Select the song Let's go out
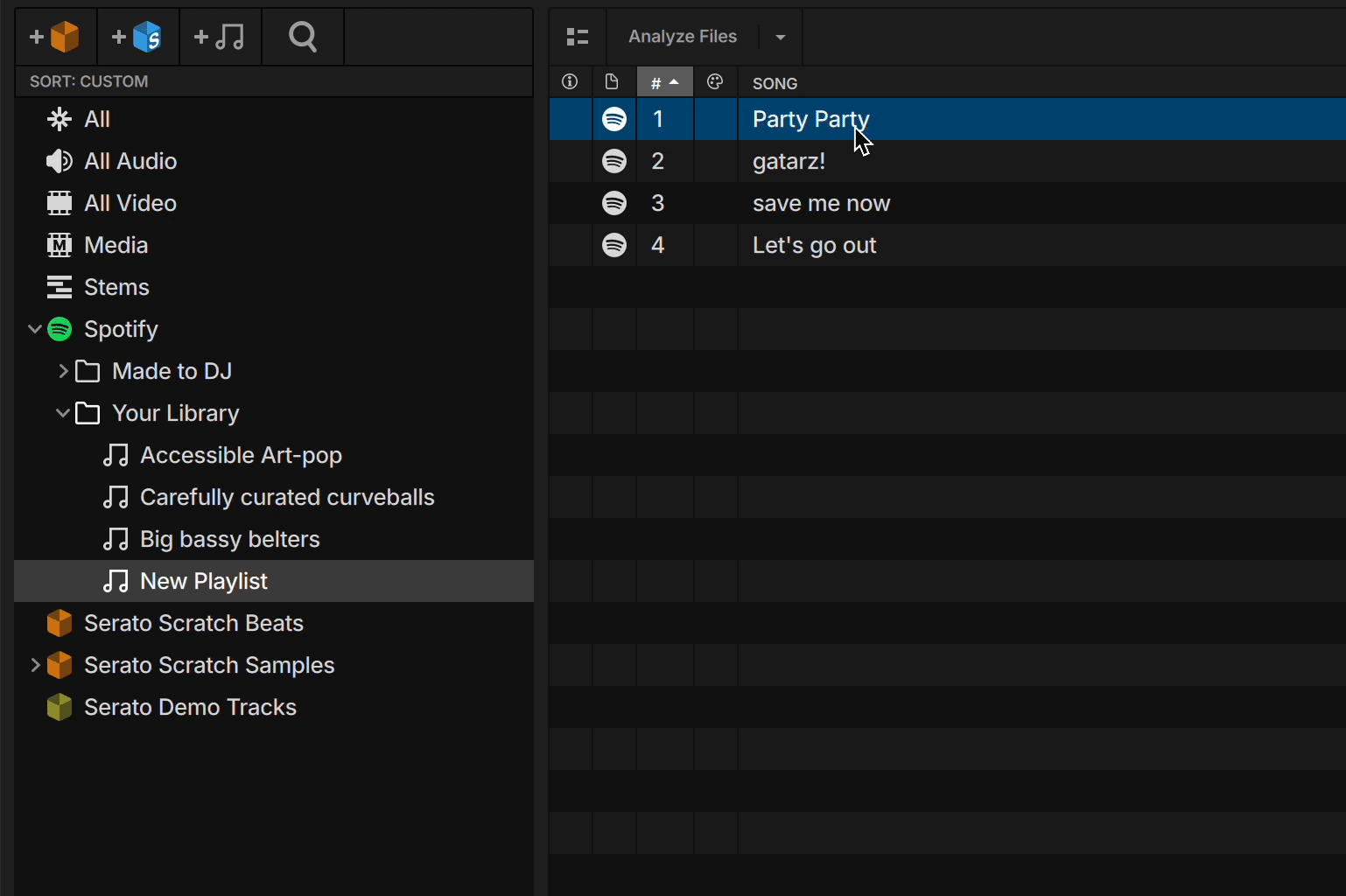 click(x=814, y=245)
